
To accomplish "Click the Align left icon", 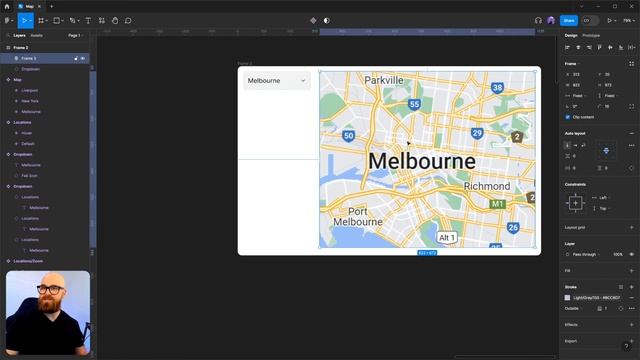I will 567,47.
